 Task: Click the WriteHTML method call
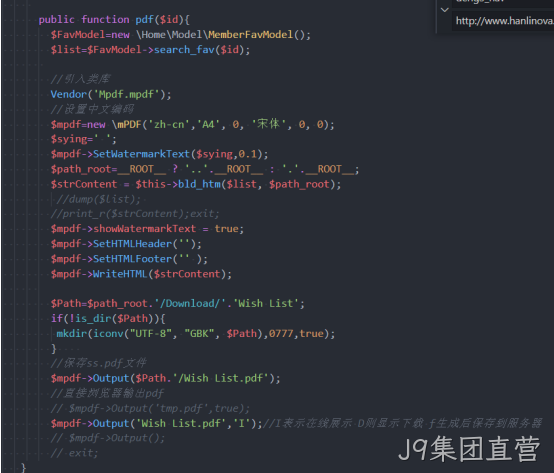(120, 274)
